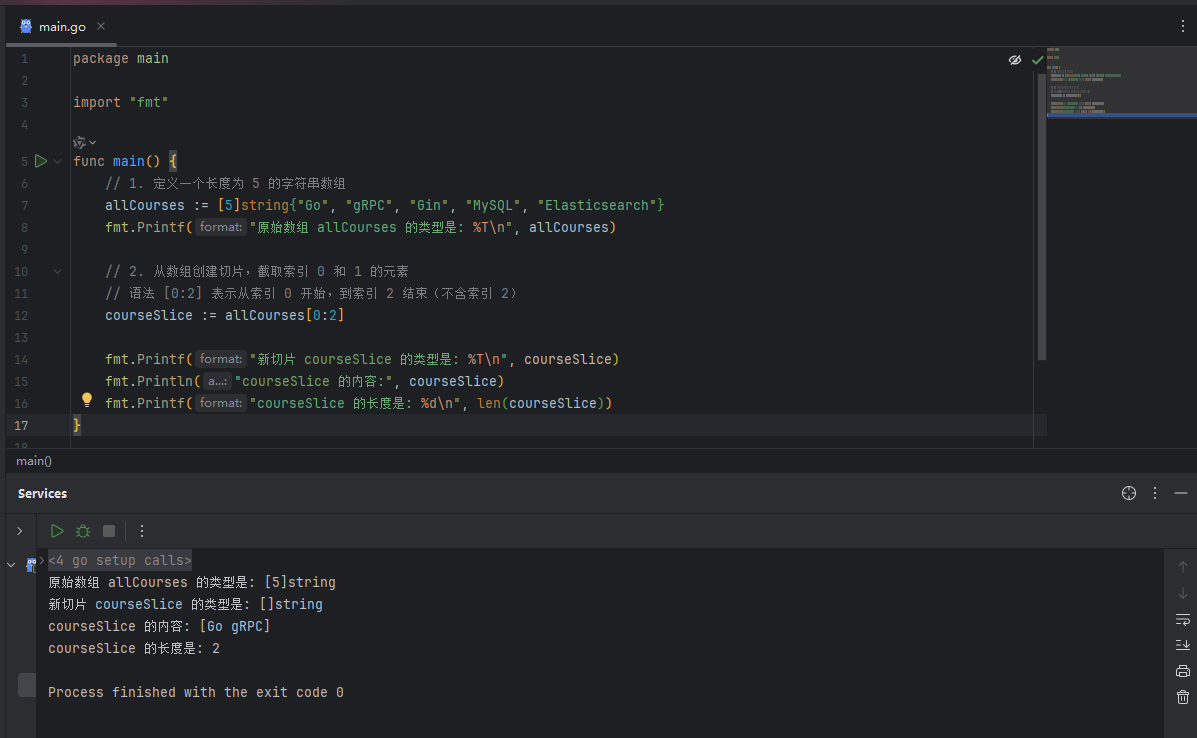The image size is (1197, 738).
Task: Fold the comment block at line 10
Action: pyautogui.click(x=57, y=272)
